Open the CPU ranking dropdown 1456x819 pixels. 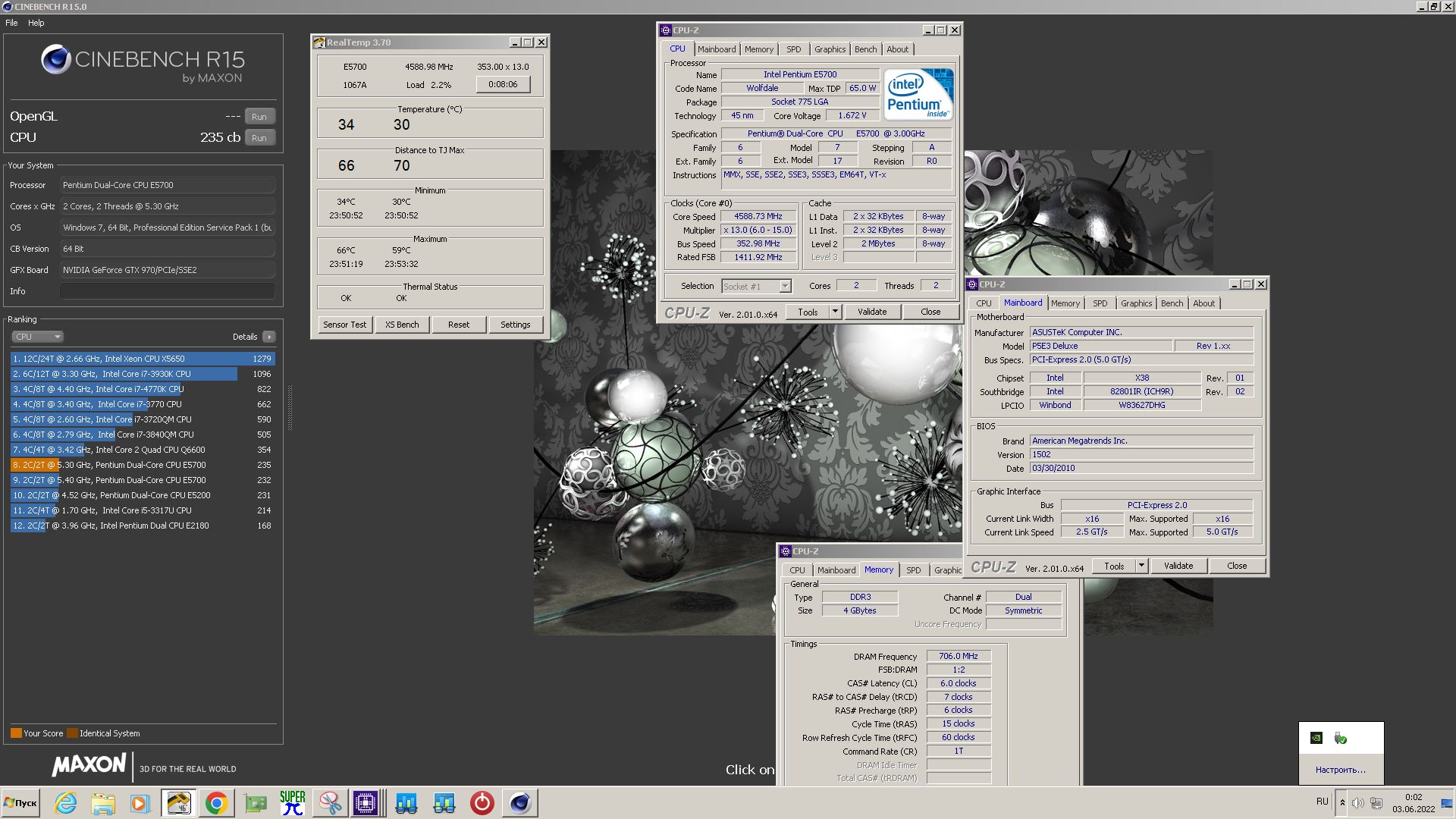coord(37,337)
